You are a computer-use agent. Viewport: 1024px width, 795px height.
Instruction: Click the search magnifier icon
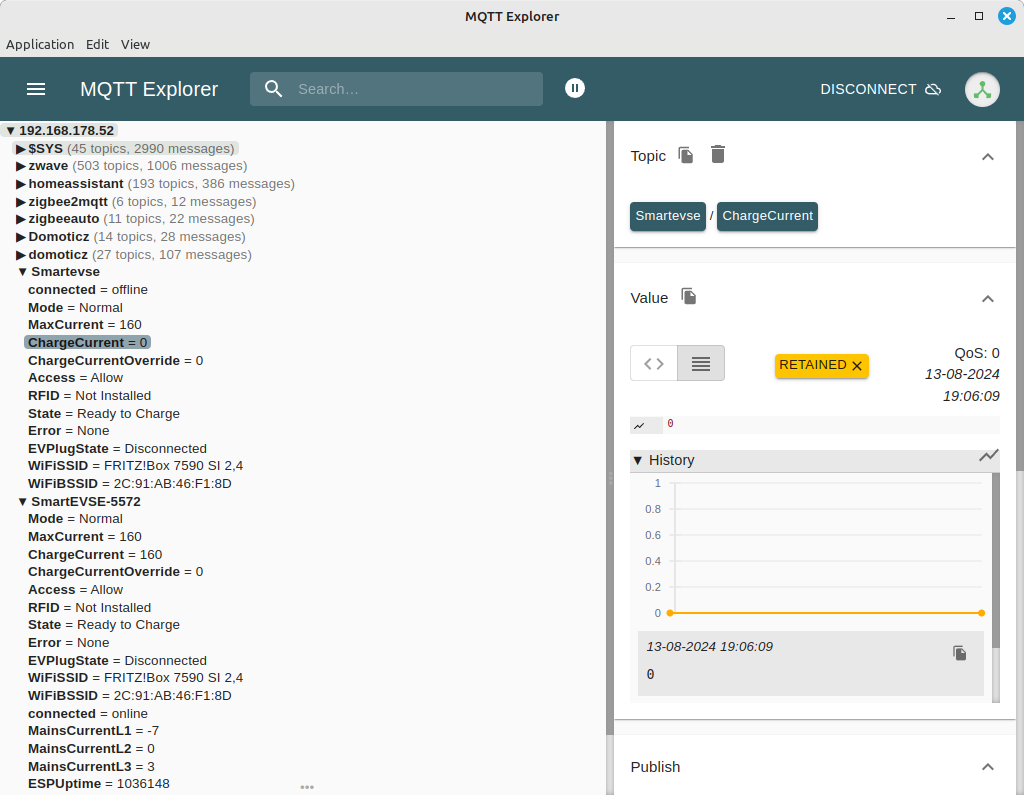274,89
